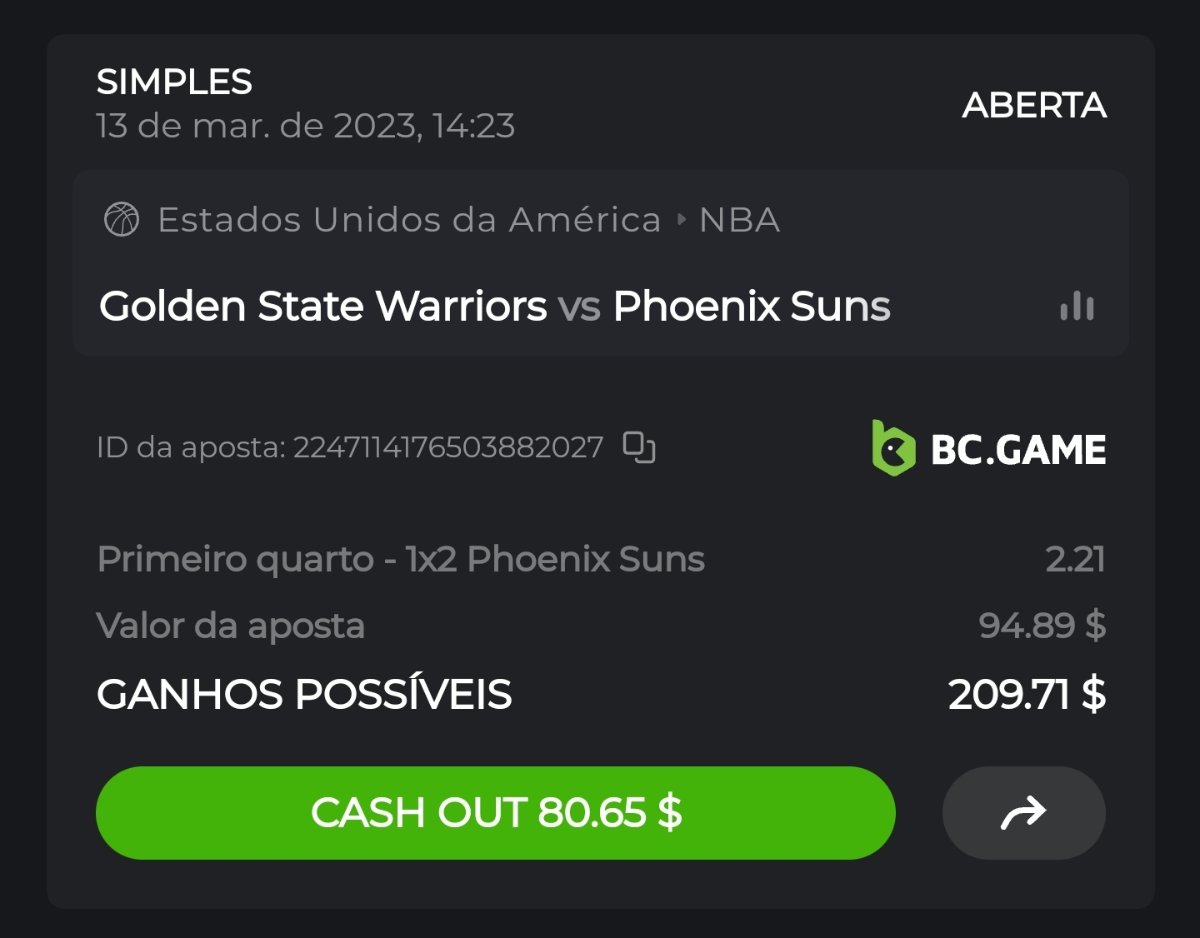Select Estados Unidos da América category

(x=409, y=220)
